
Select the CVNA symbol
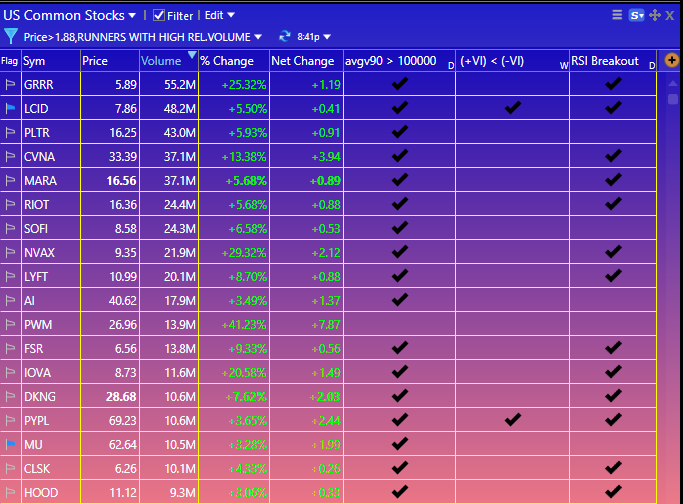39,156
